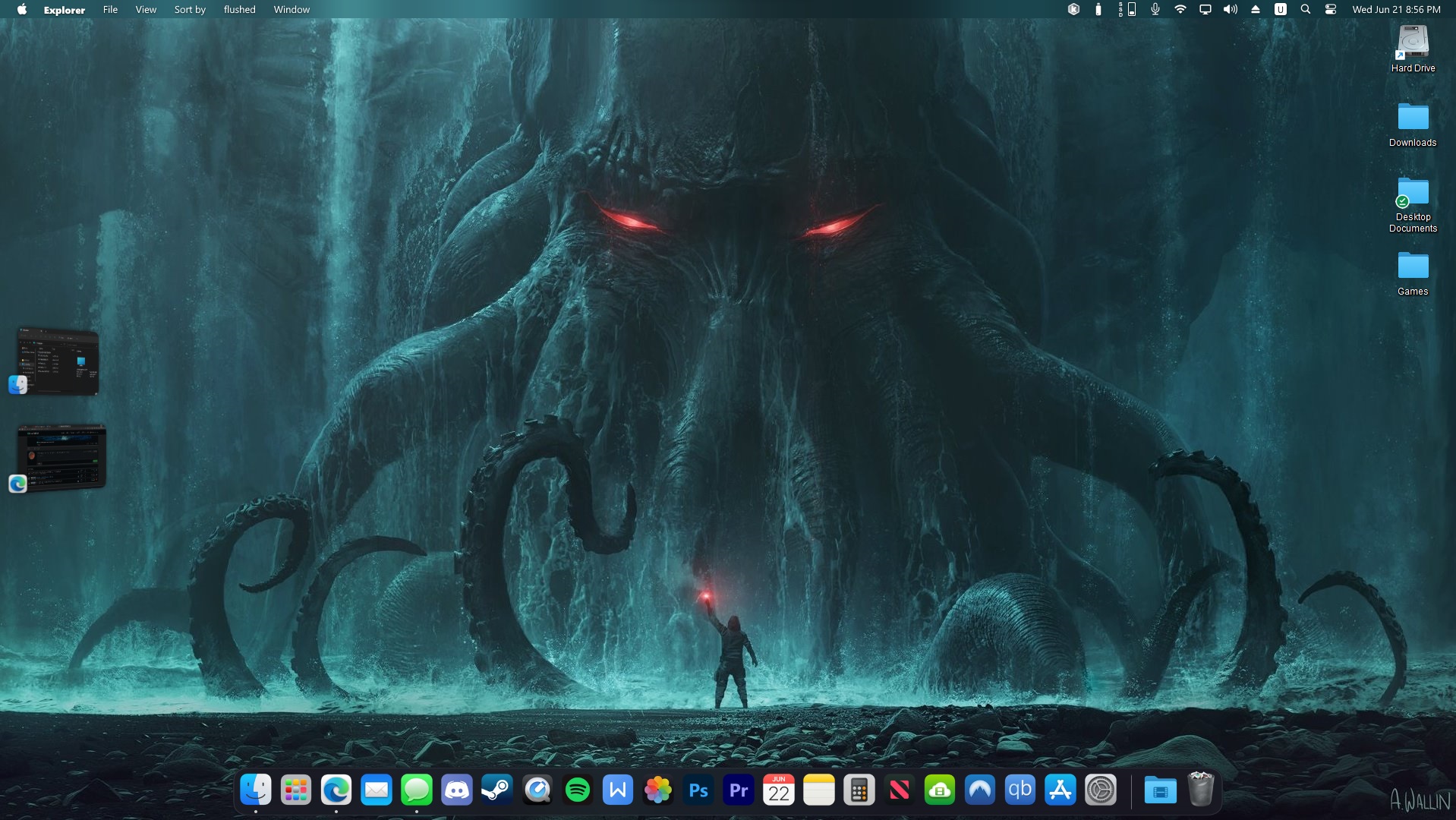The image size is (1456, 820).
Task: Open Control Center toggles in menu bar
Action: pos(1330,9)
